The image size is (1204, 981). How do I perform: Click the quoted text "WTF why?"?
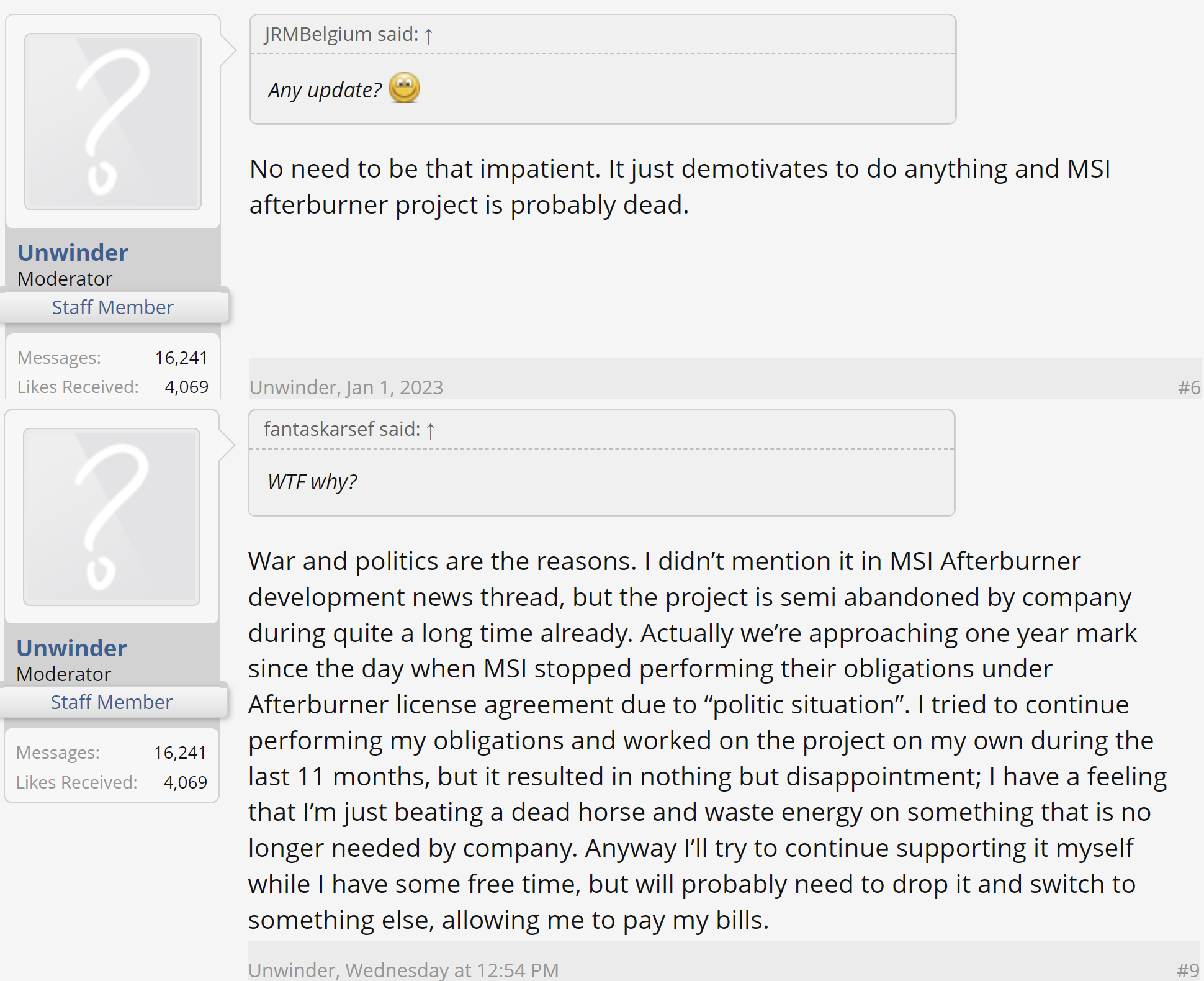pos(312,482)
